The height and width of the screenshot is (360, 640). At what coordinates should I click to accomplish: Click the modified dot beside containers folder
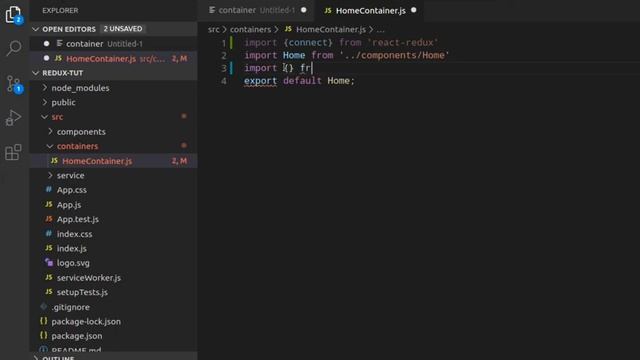pyautogui.click(x=184, y=145)
